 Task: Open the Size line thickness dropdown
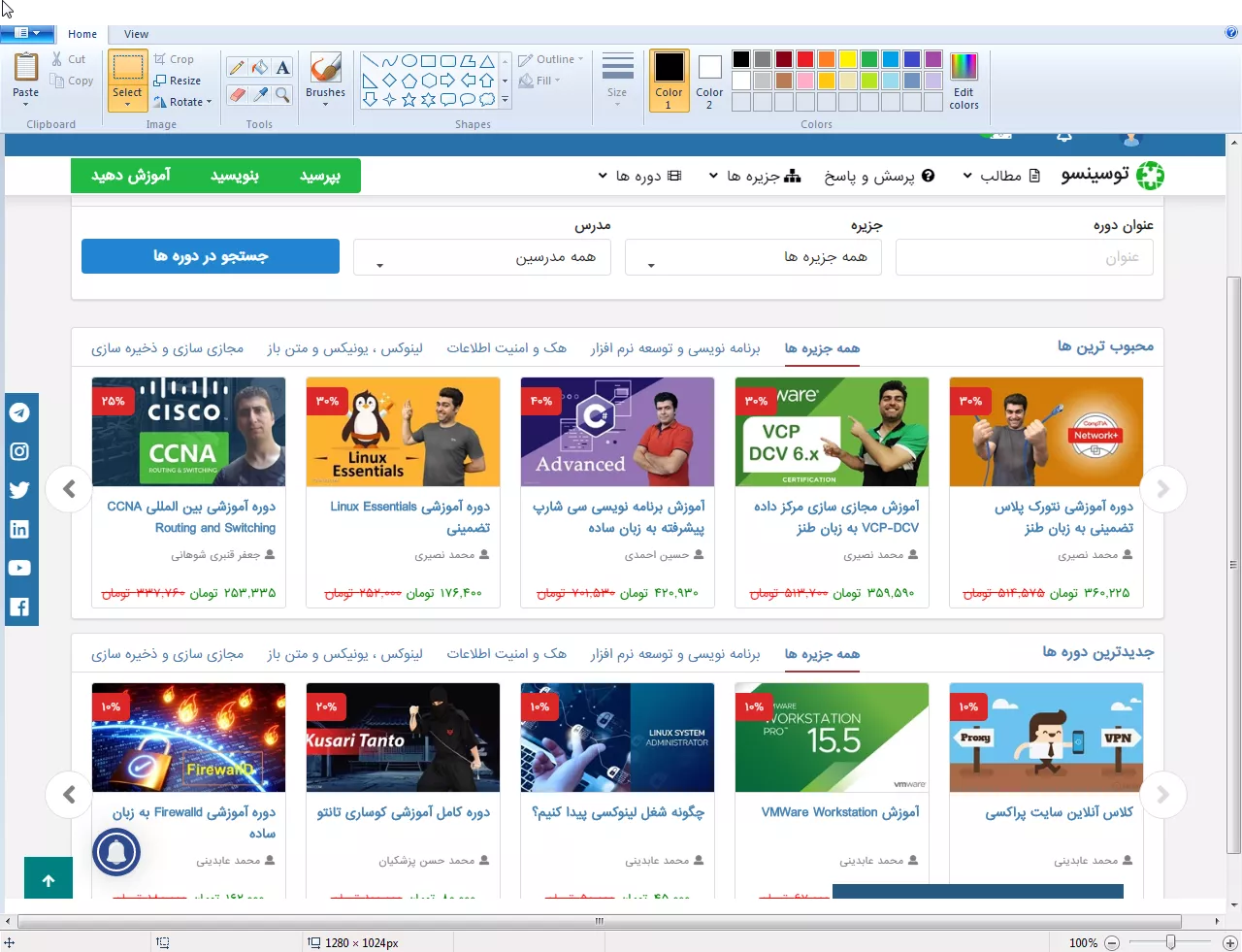click(x=617, y=80)
